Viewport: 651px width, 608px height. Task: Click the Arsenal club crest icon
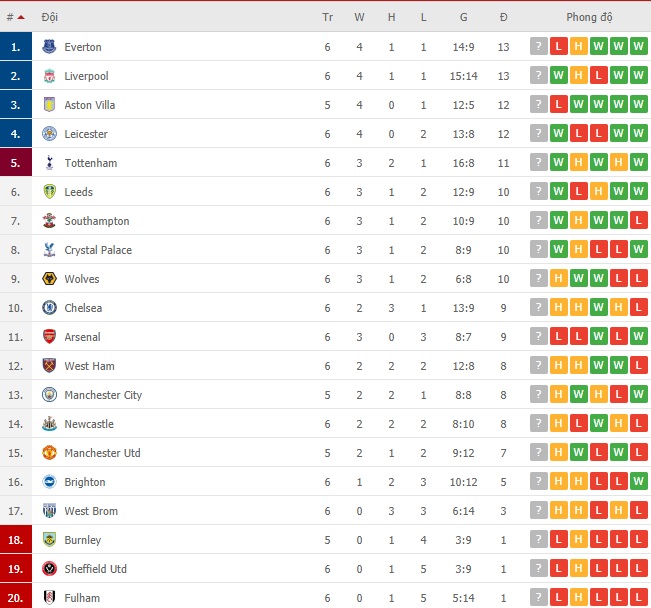click(x=49, y=336)
